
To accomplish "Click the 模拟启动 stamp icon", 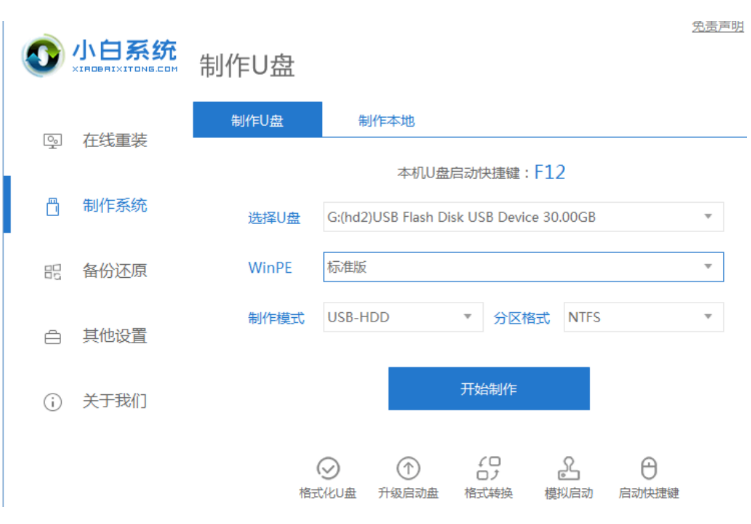I will (x=569, y=468).
